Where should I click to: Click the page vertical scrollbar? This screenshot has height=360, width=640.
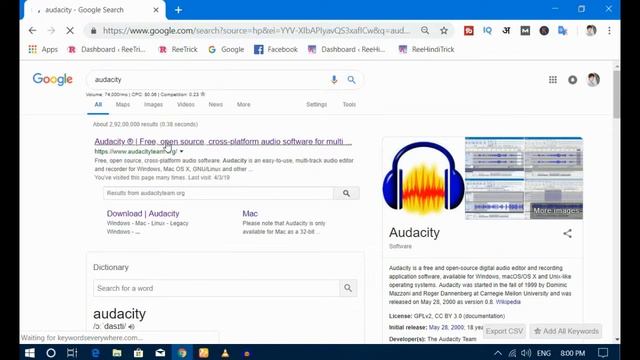pyautogui.click(x=616, y=95)
